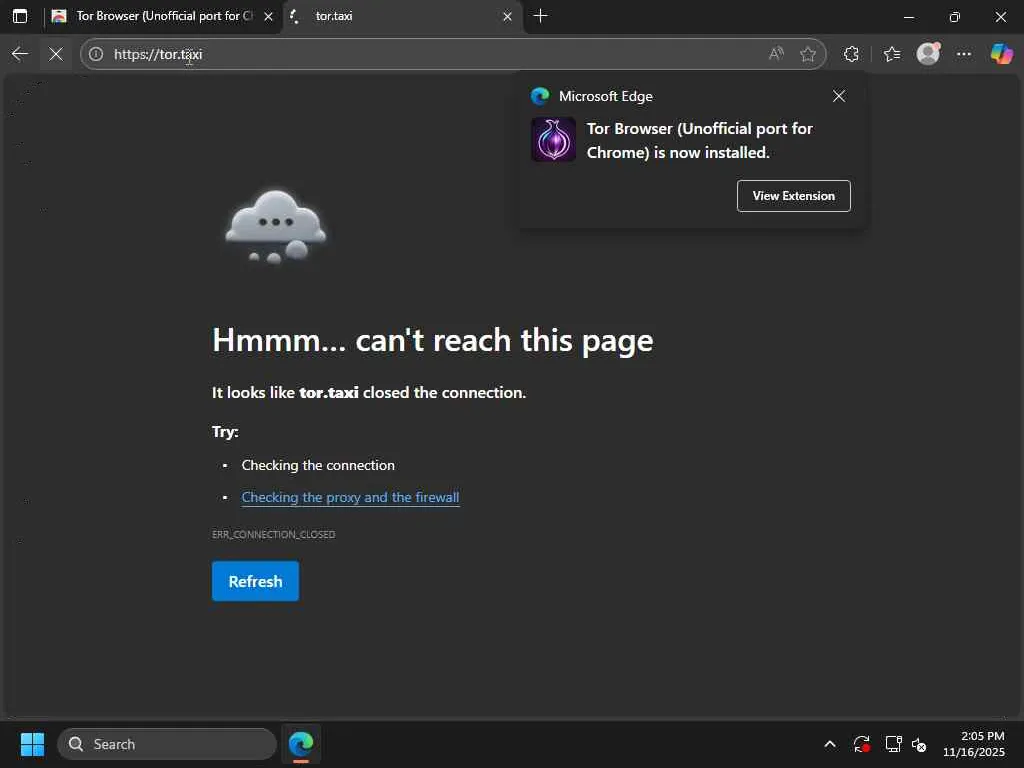Open Settings and more ellipsis menu

[x=964, y=54]
